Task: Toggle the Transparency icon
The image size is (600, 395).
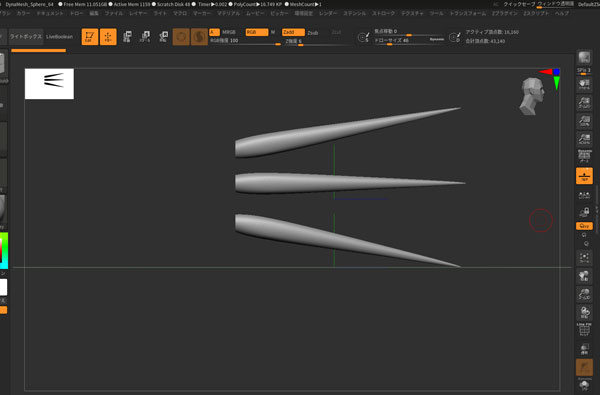Action: (x=584, y=349)
